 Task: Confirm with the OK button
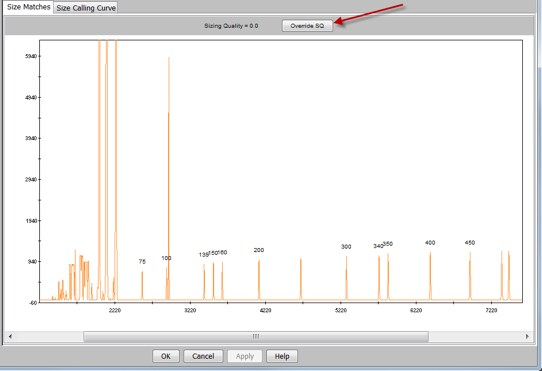(x=166, y=356)
